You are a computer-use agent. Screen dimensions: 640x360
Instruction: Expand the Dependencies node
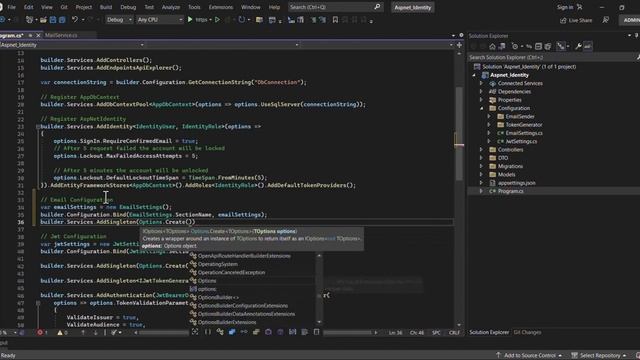tap(482, 92)
